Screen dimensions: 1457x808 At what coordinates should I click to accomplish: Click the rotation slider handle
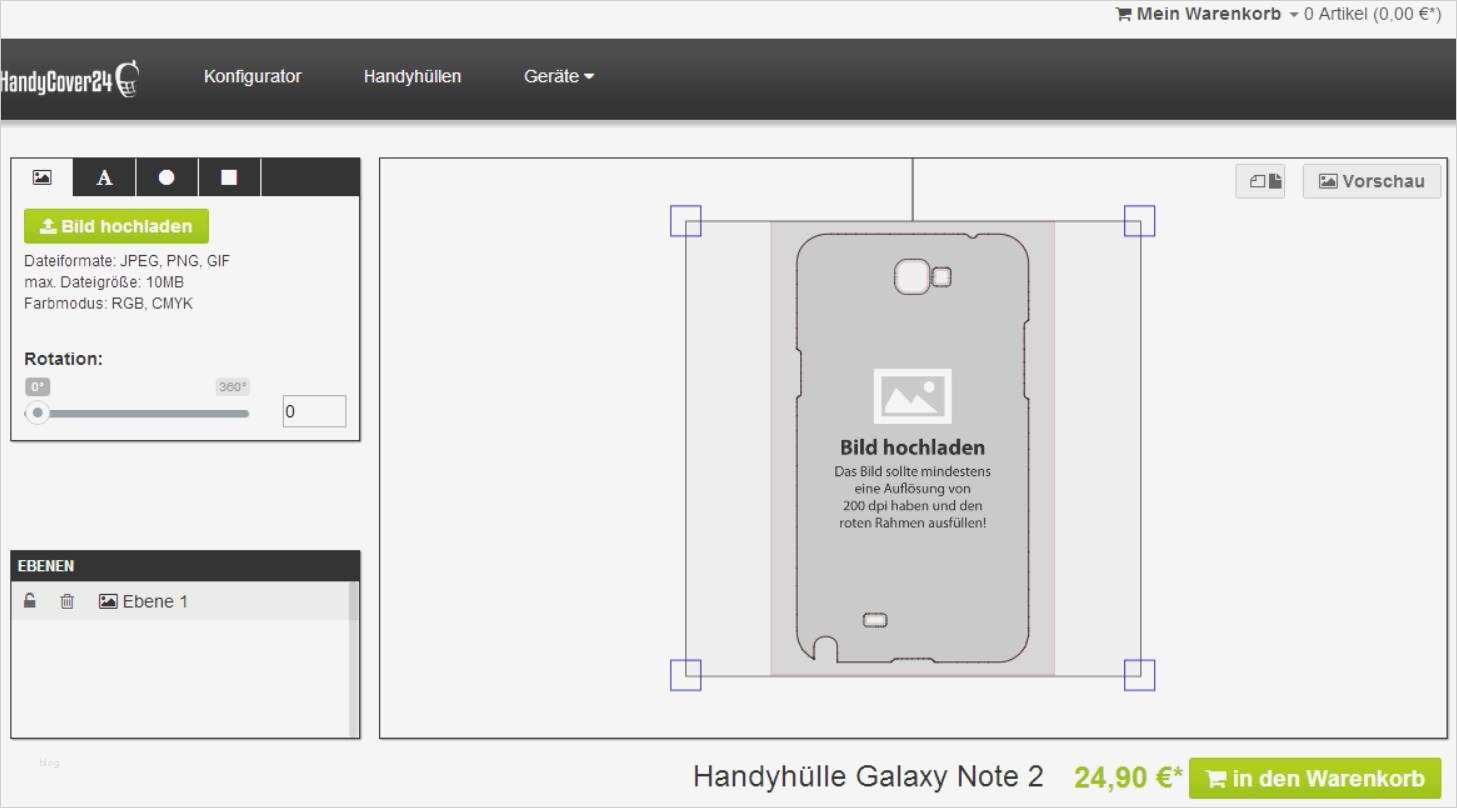(38, 413)
